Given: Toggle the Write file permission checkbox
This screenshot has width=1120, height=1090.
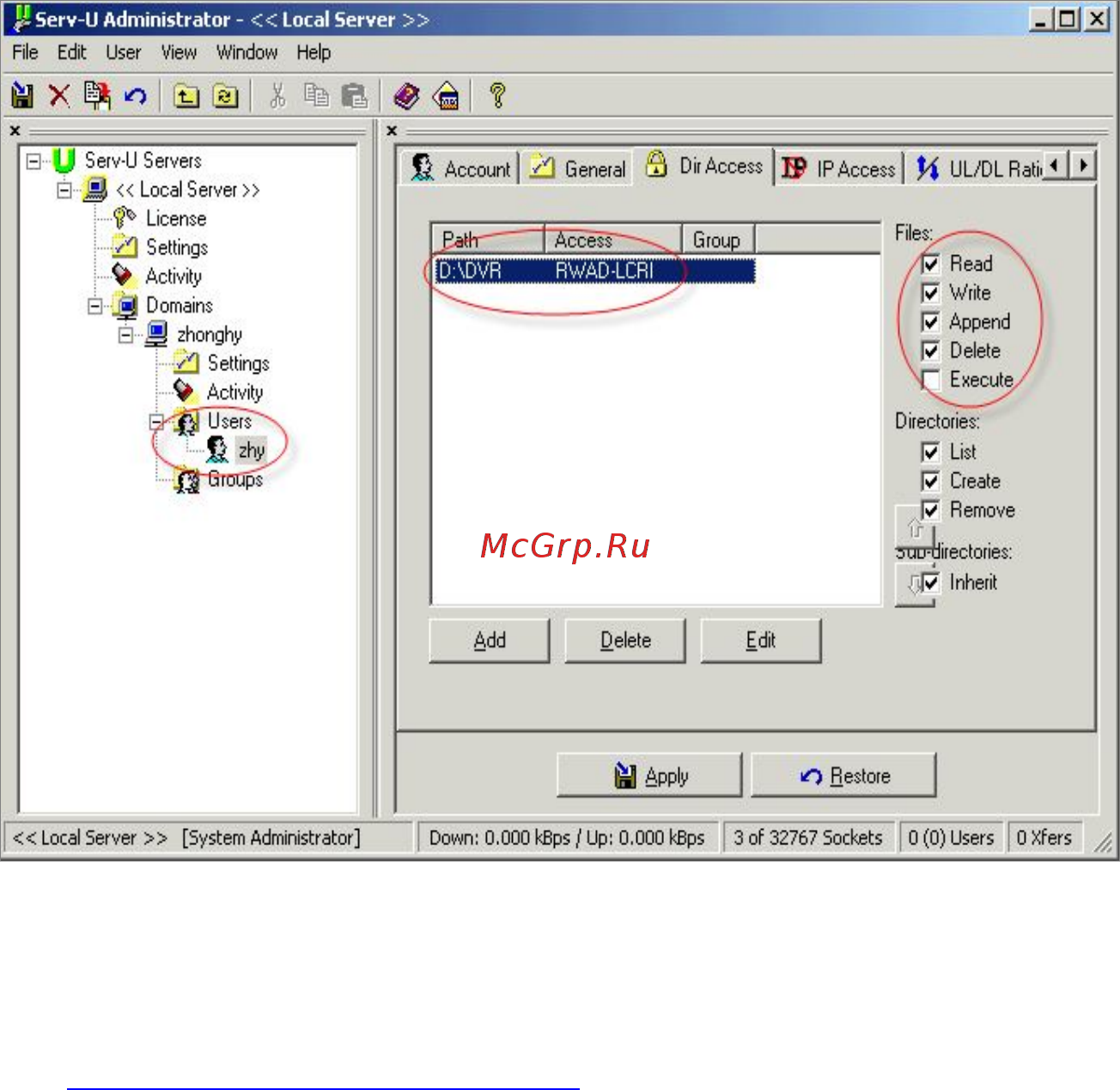Looking at the screenshot, I should click(x=930, y=293).
